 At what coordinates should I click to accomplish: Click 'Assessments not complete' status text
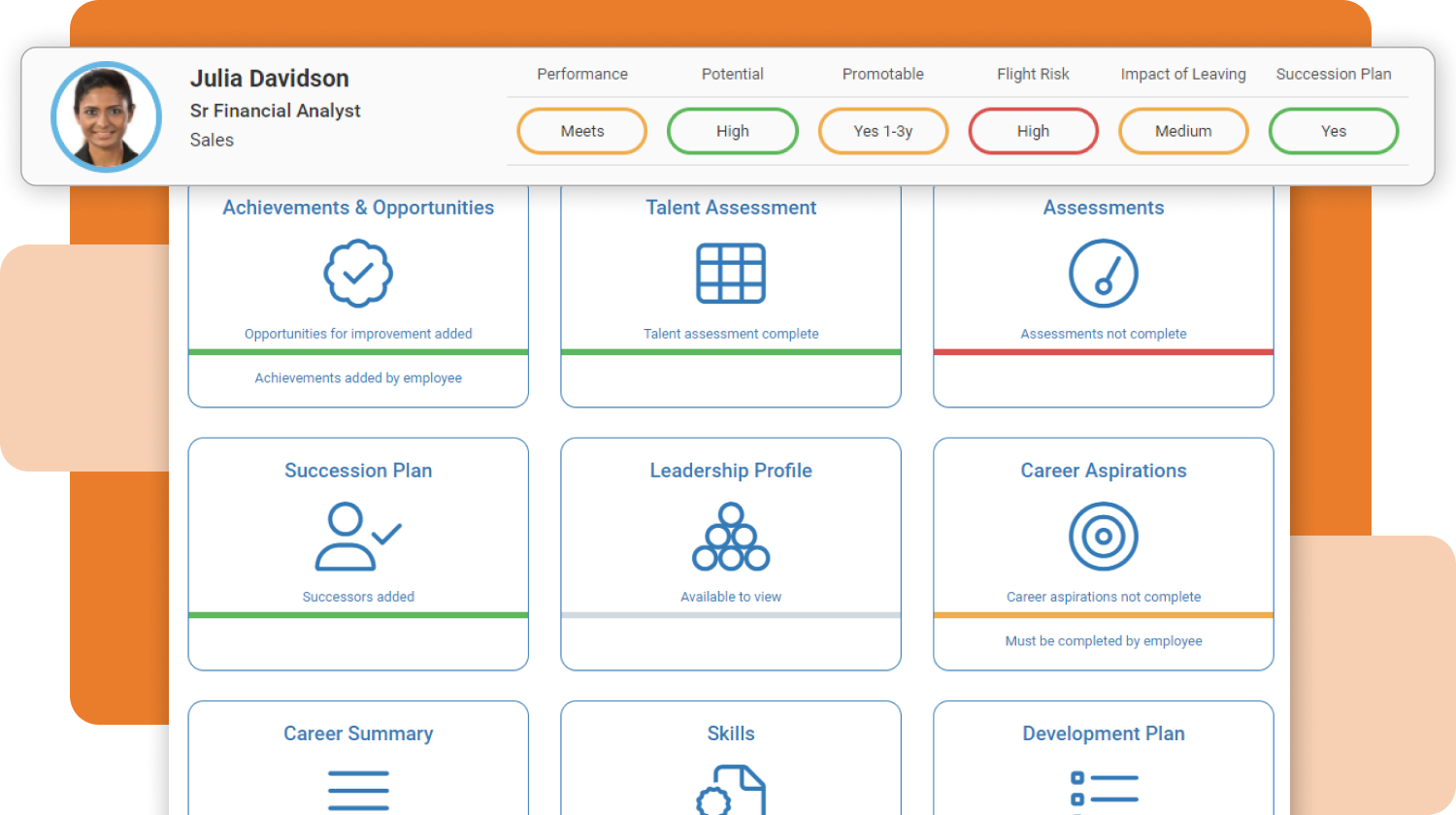coord(1103,334)
